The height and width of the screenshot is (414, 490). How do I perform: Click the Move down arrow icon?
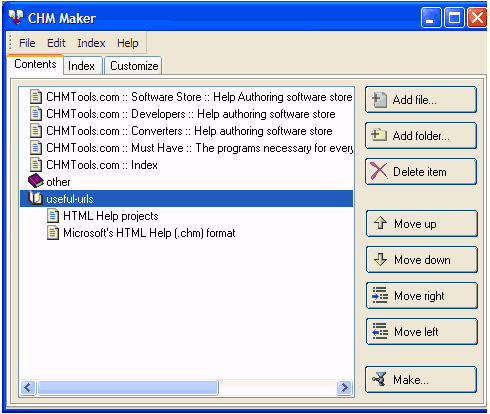380,259
